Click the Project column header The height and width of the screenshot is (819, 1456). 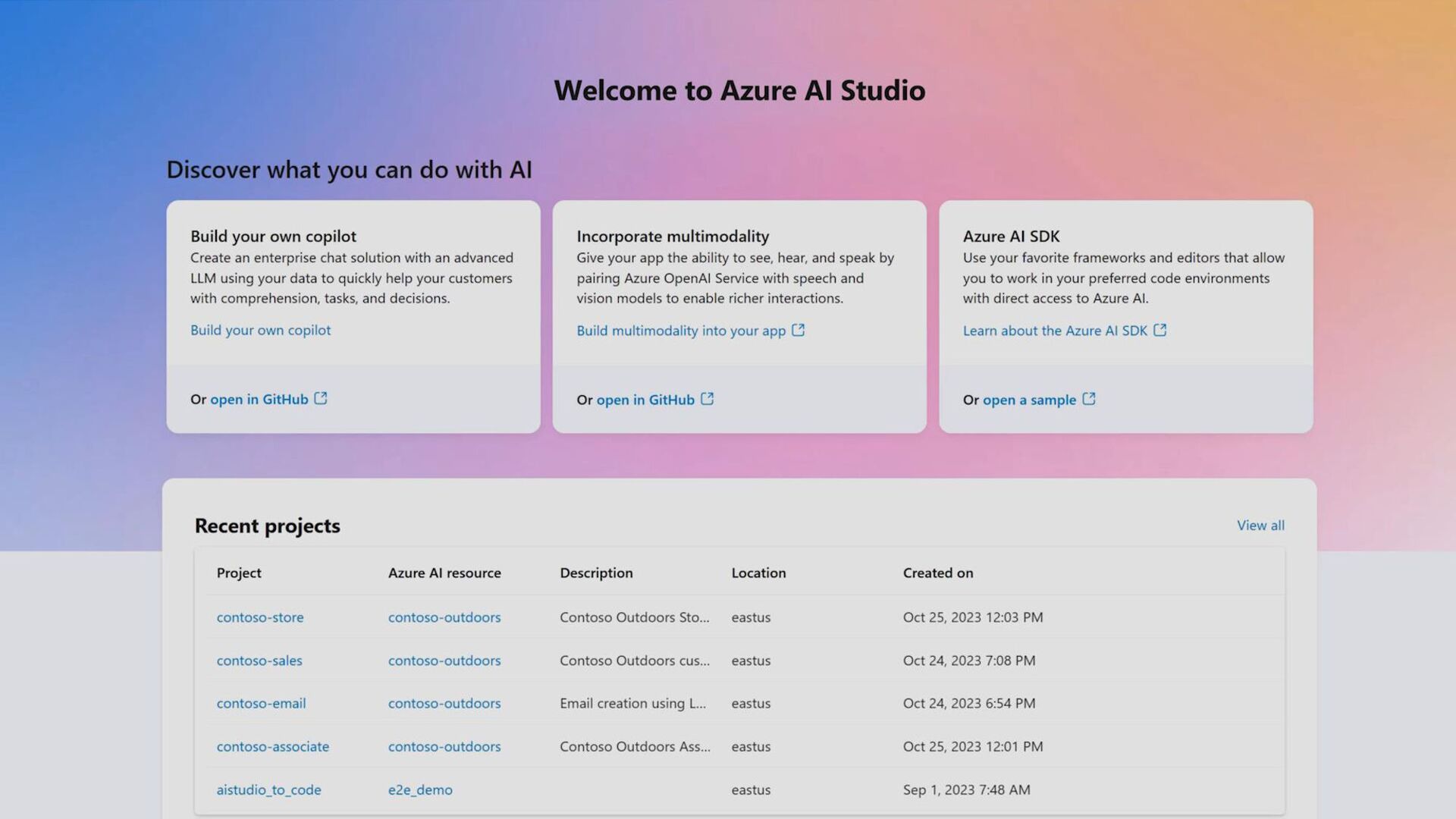239,573
